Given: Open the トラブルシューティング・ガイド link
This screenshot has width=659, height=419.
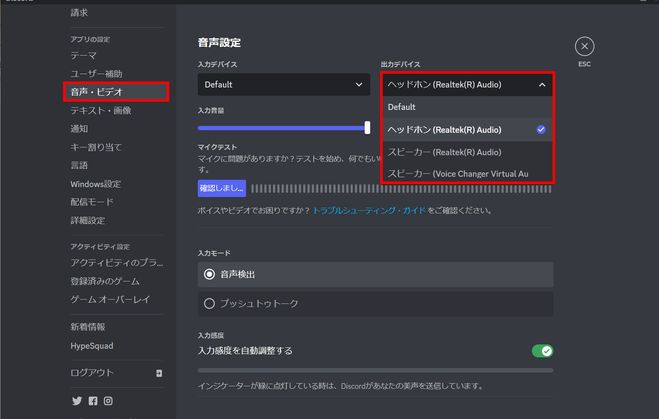Looking at the screenshot, I should [369, 211].
